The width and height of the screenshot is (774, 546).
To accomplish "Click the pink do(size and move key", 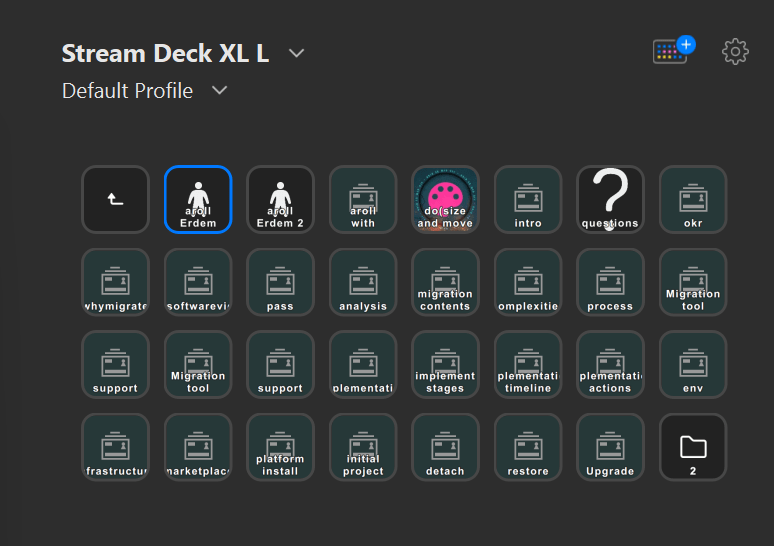I will pyautogui.click(x=445, y=199).
